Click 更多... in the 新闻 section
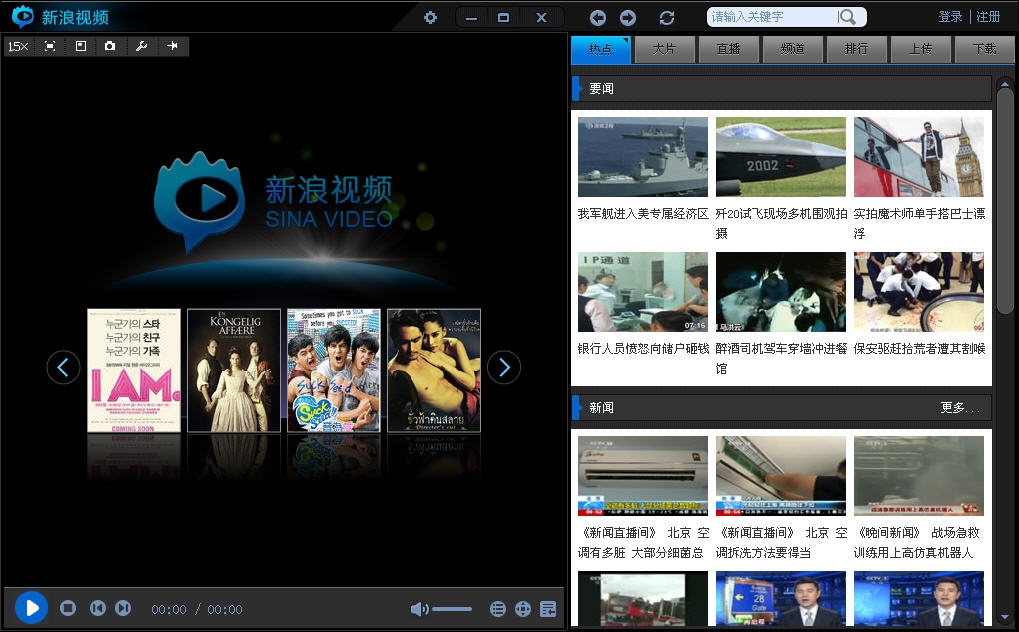The width and height of the screenshot is (1019, 632). pos(960,408)
